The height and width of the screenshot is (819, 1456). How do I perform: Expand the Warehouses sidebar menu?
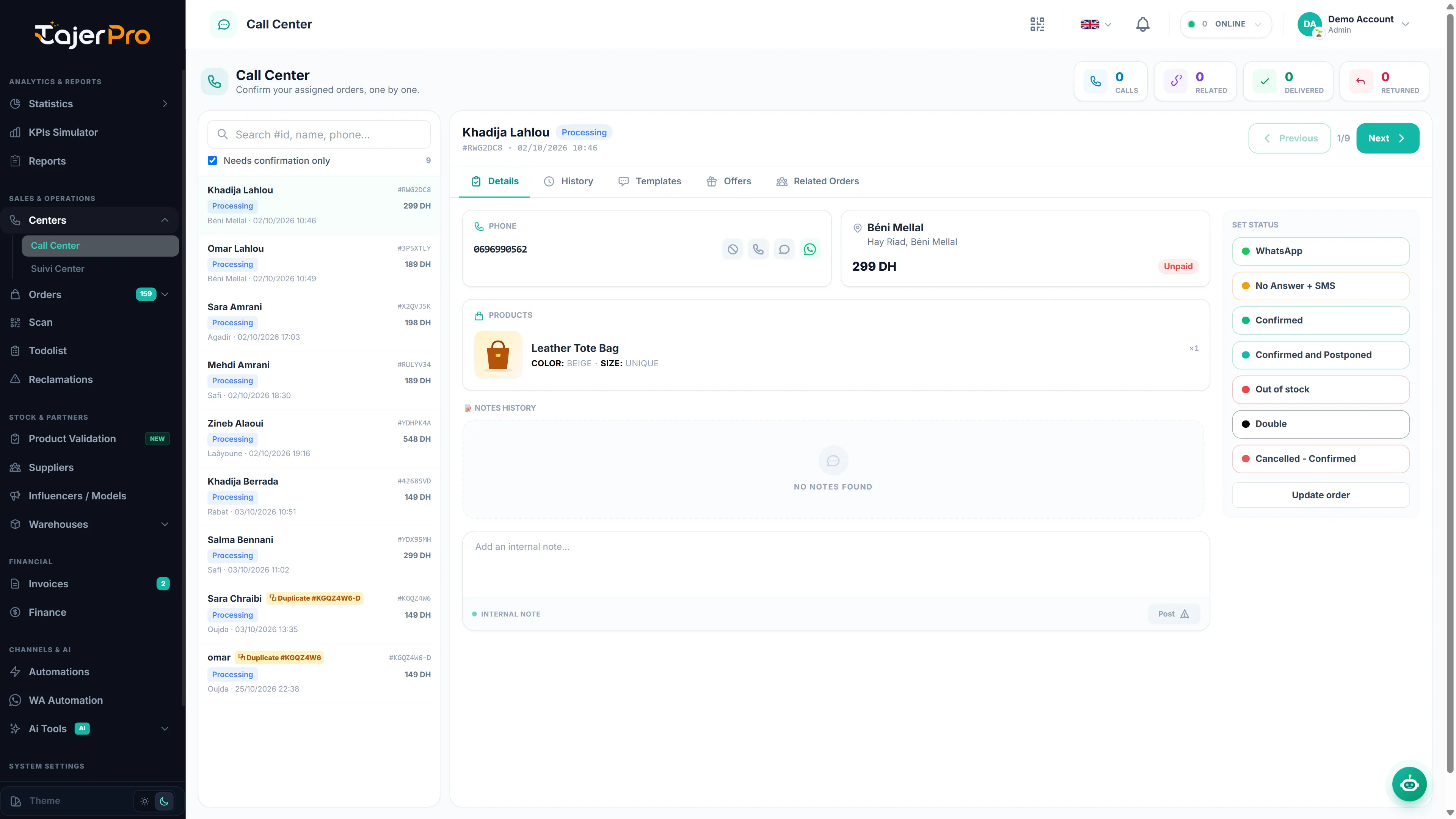[x=90, y=524]
